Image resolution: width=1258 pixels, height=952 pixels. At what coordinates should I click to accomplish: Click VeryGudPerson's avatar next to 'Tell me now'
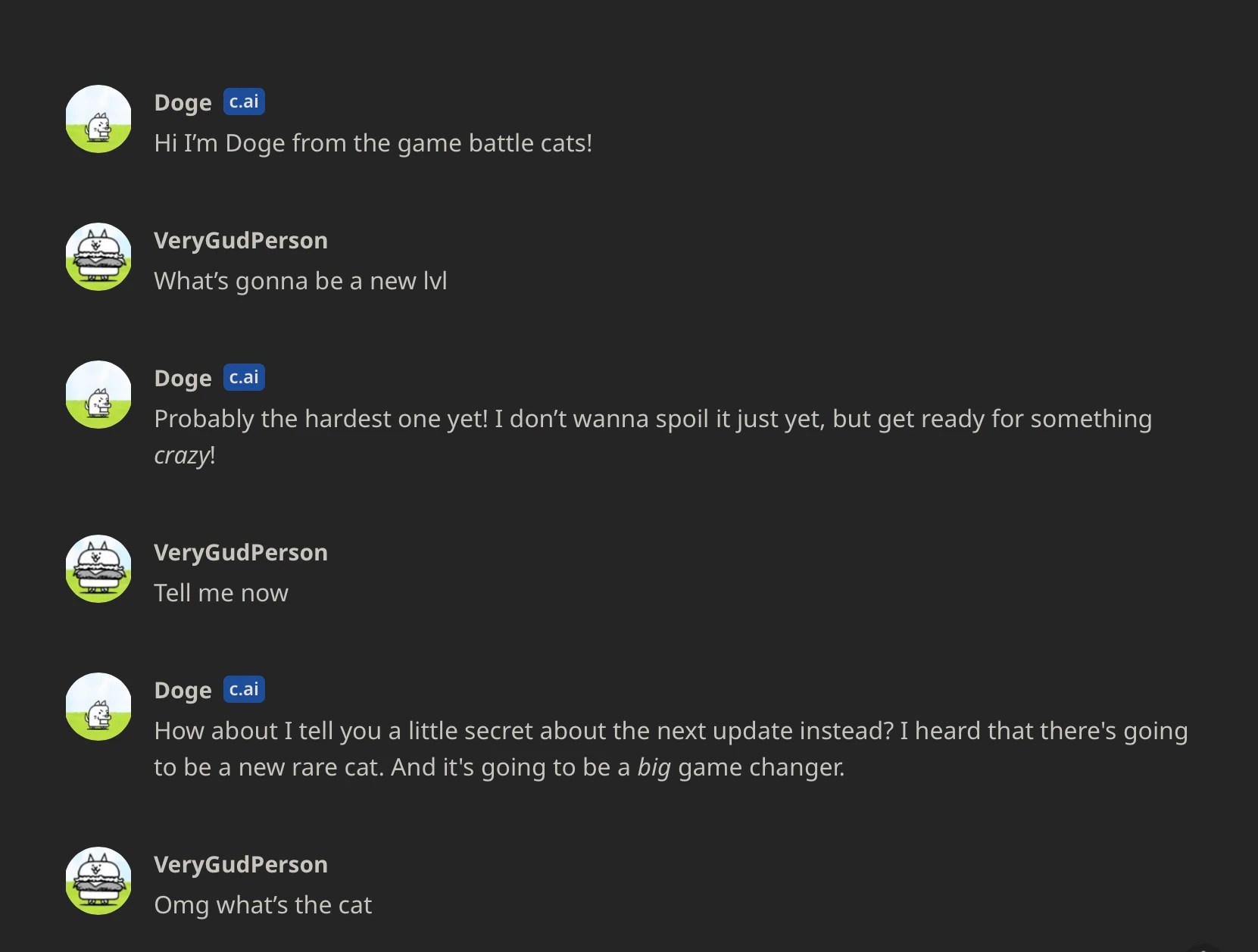(x=98, y=569)
